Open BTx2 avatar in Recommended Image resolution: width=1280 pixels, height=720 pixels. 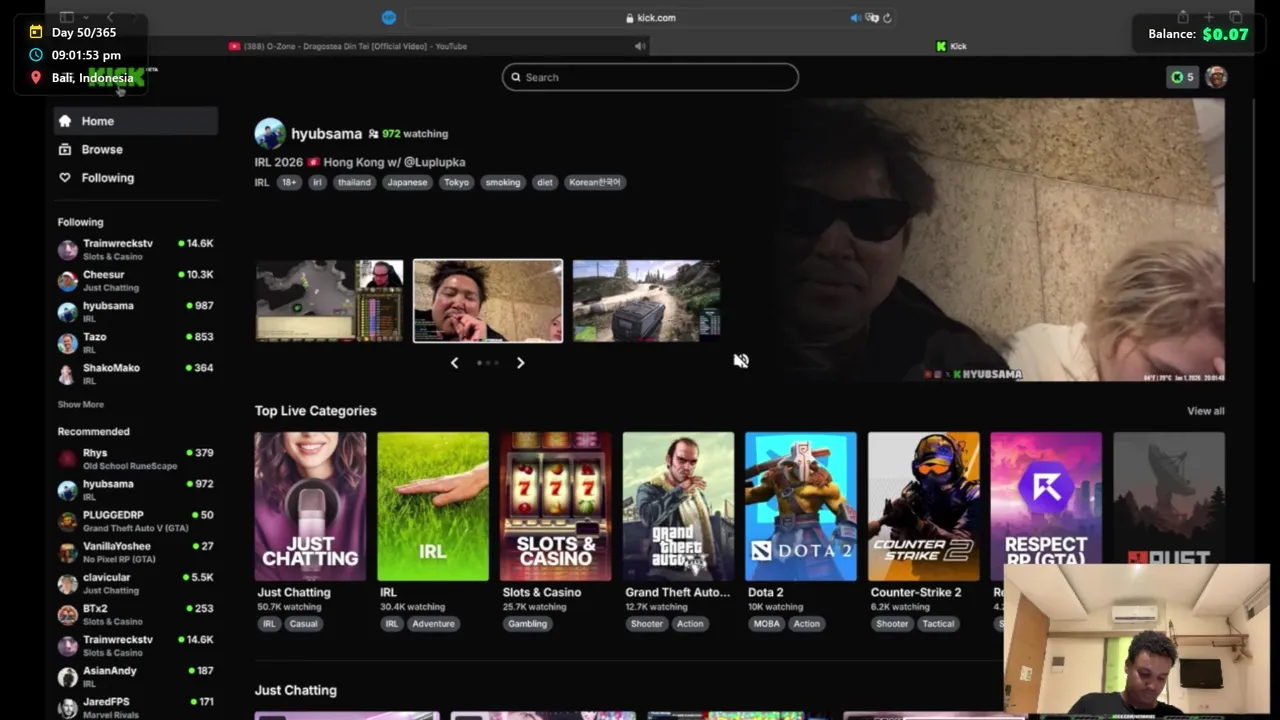(67, 614)
